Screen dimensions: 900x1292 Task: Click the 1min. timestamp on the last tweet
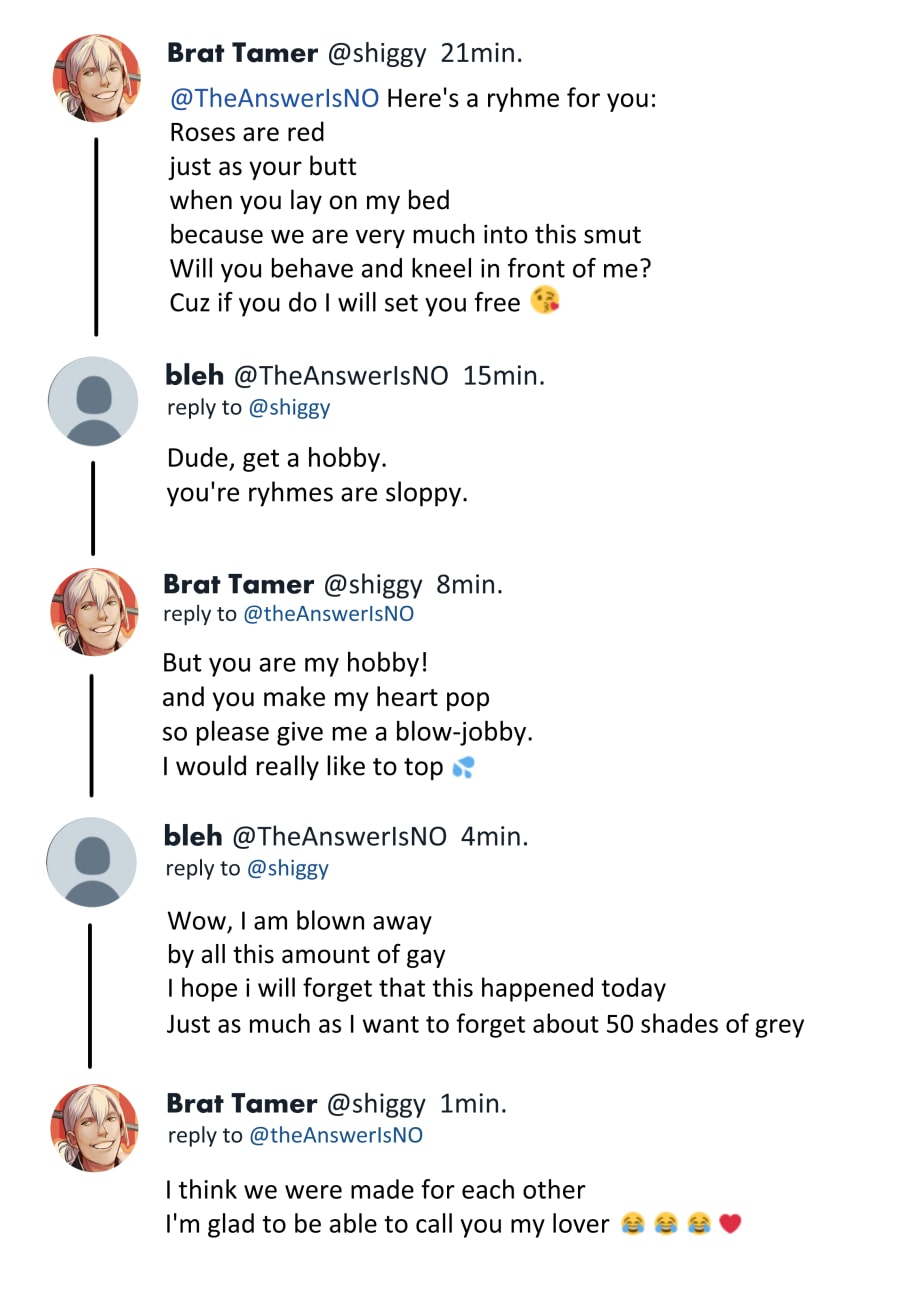pos(473,1104)
